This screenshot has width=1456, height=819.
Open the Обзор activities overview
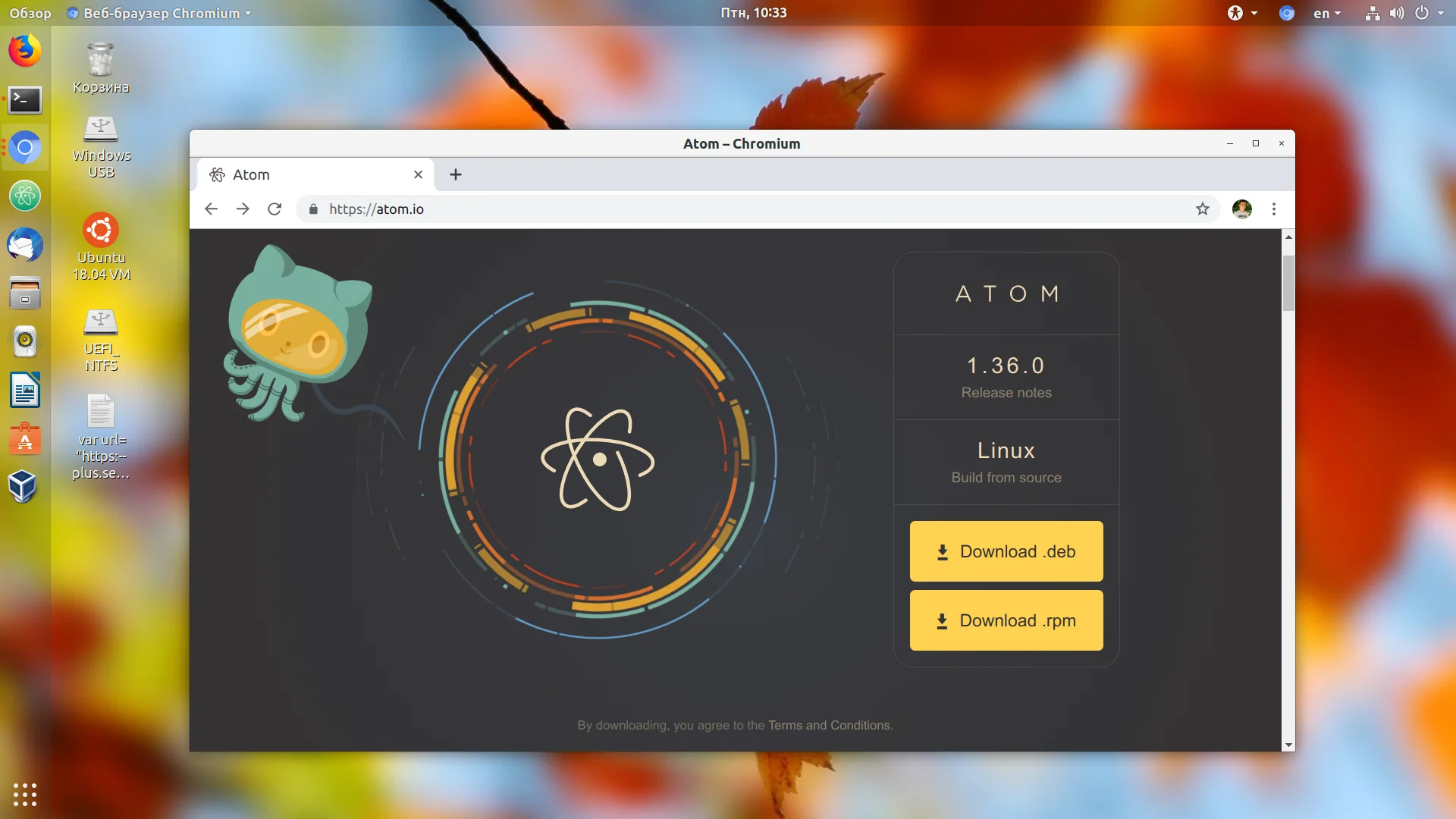(30, 13)
